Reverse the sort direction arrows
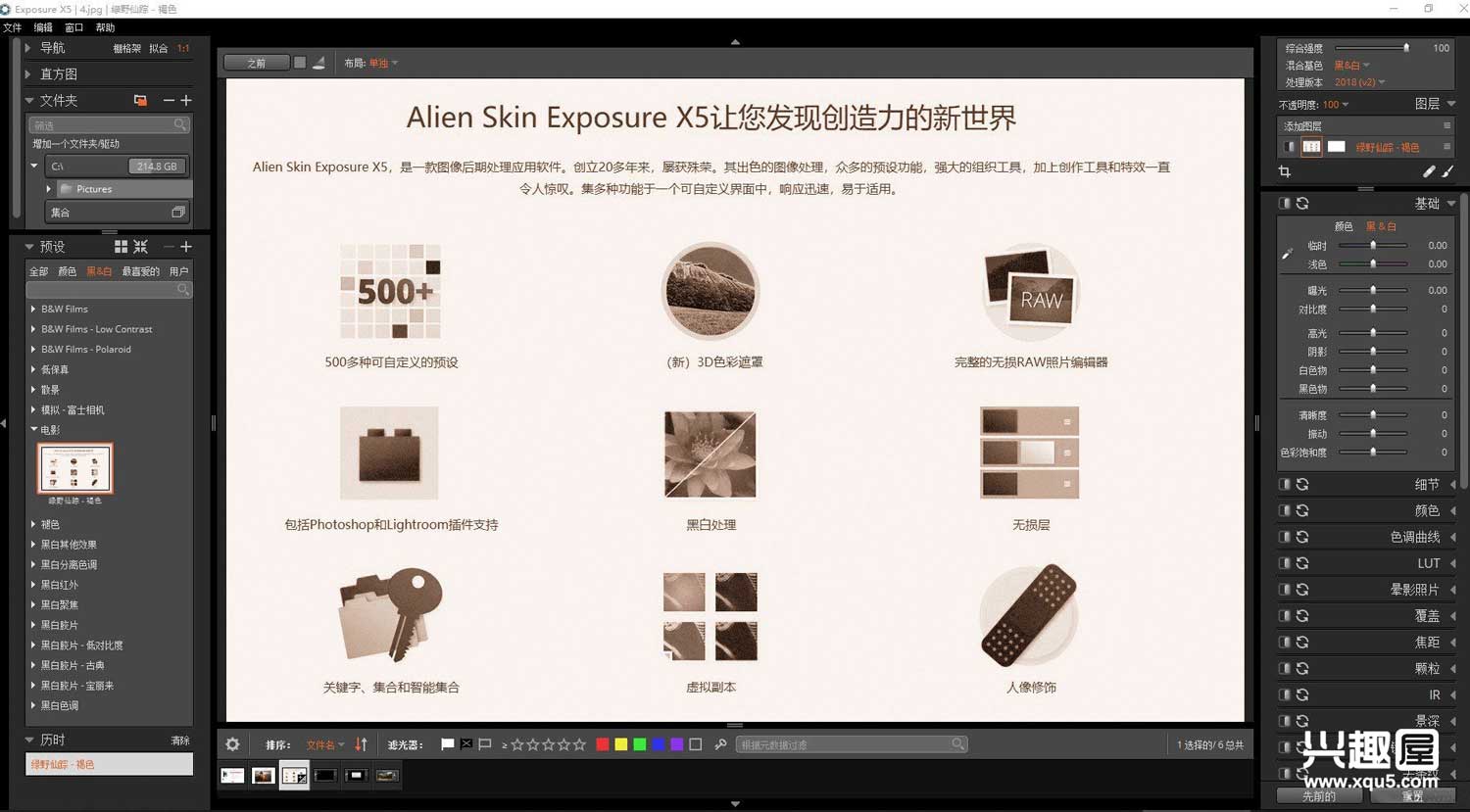Screen dimensions: 1470x812 [361, 744]
